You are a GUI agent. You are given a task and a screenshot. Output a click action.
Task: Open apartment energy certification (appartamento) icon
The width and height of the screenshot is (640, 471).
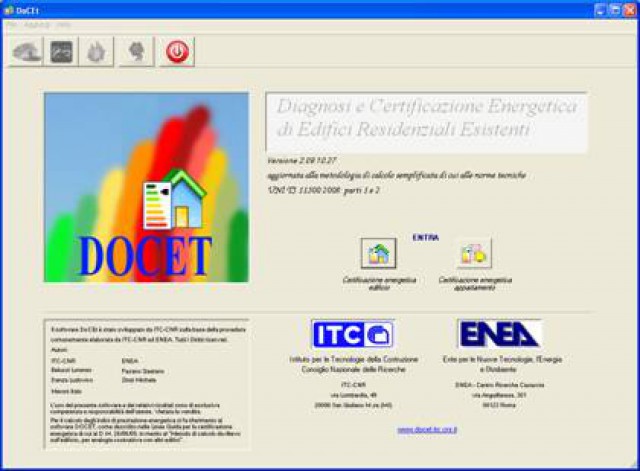pos(474,253)
